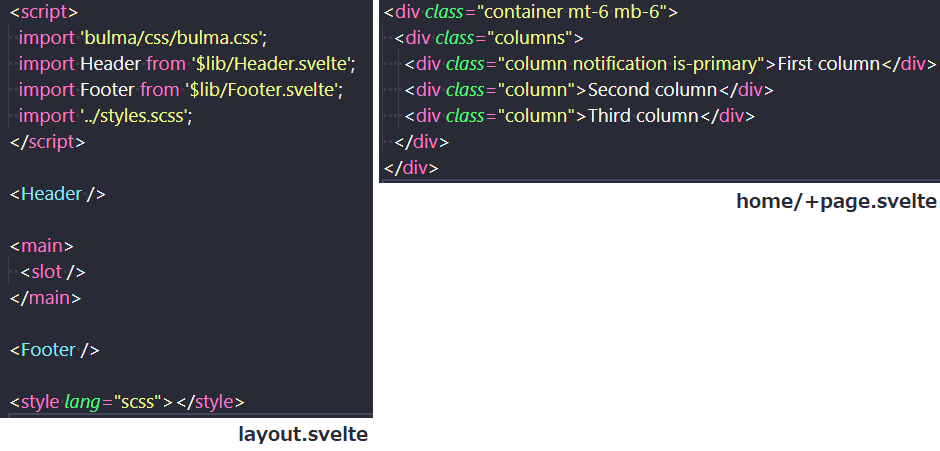The width and height of the screenshot is (940, 451).
Task: Click the '$lib/Footer.svelte' import path
Action: pos(264,90)
